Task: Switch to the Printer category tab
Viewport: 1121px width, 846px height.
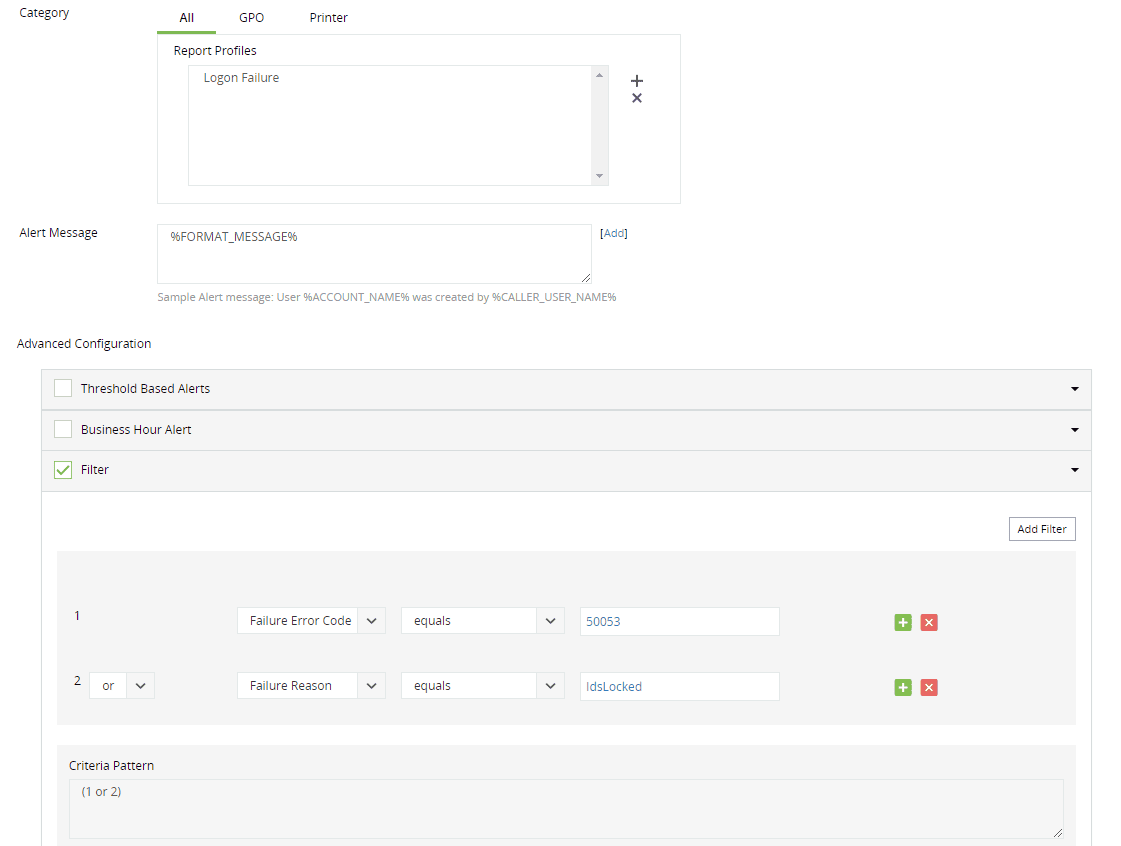Action: (x=328, y=18)
